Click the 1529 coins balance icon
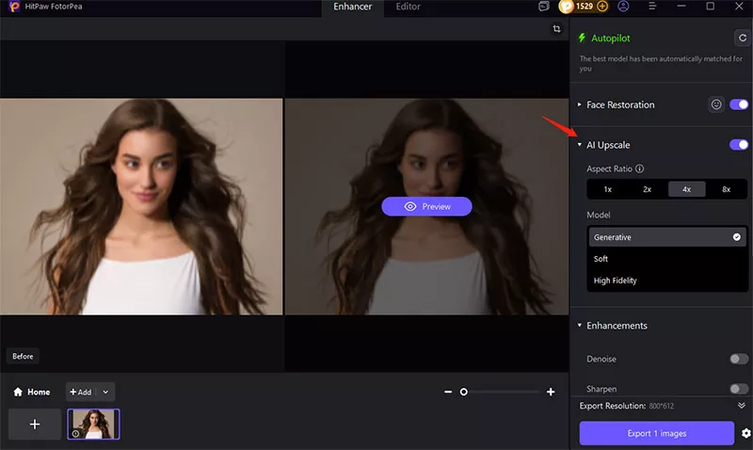Image resolution: width=753 pixels, height=450 pixels. tap(566, 6)
